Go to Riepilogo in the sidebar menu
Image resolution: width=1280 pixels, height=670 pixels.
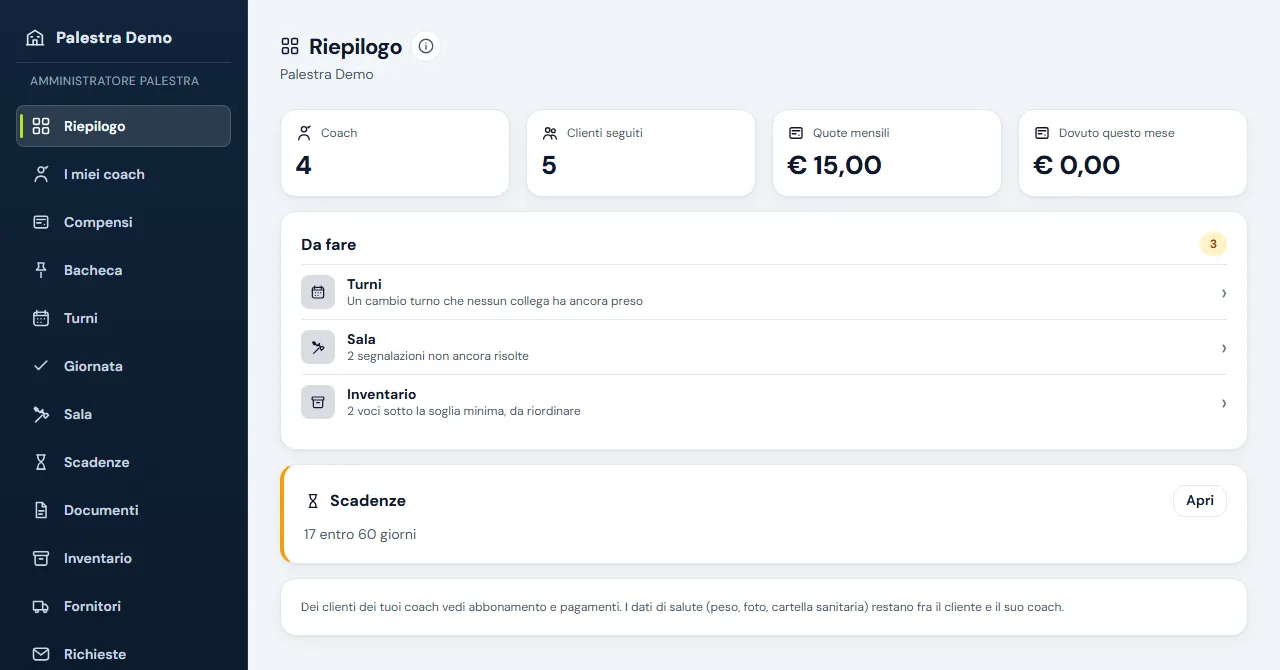tap(124, 126)
